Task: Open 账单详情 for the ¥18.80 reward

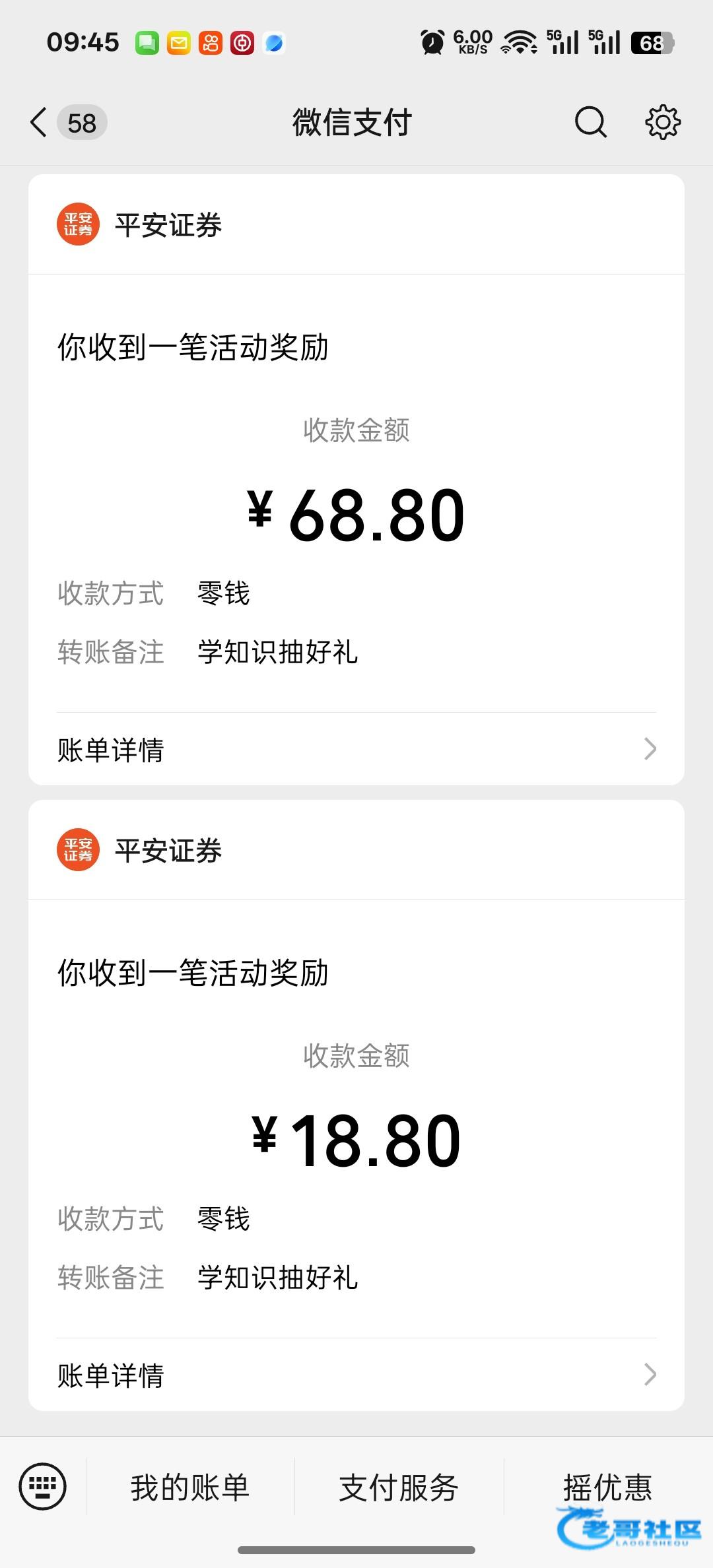Action: (x=111, y=1375)
